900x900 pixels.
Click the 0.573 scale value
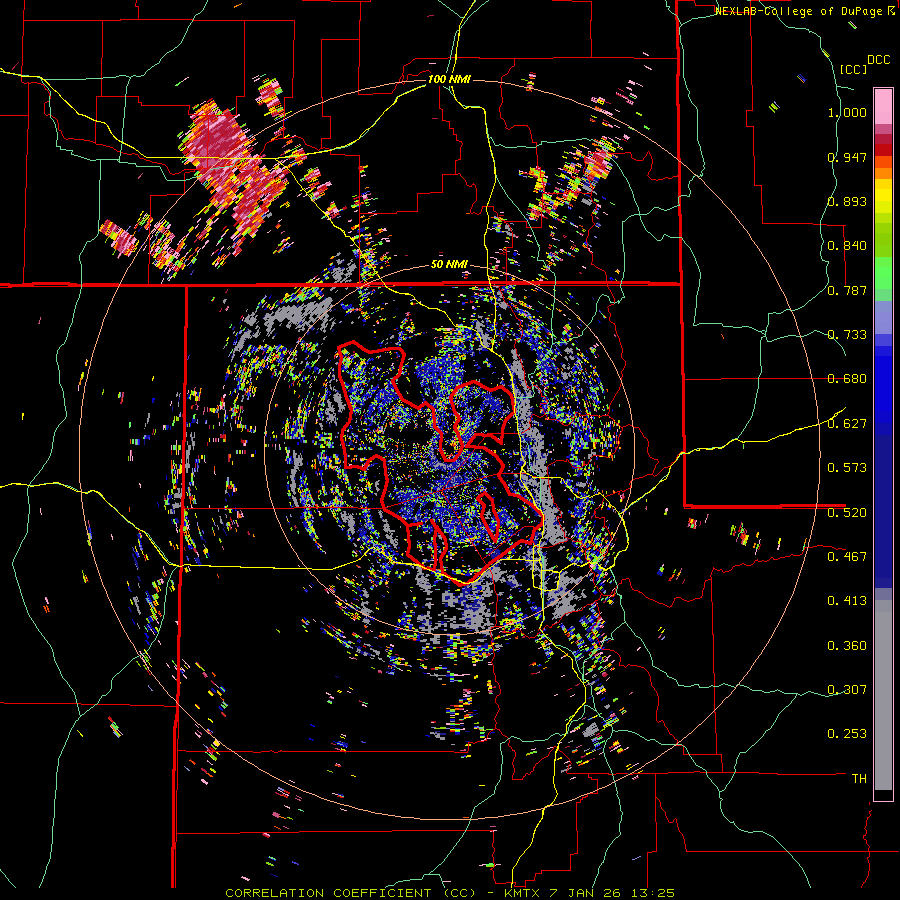[847, 468]
